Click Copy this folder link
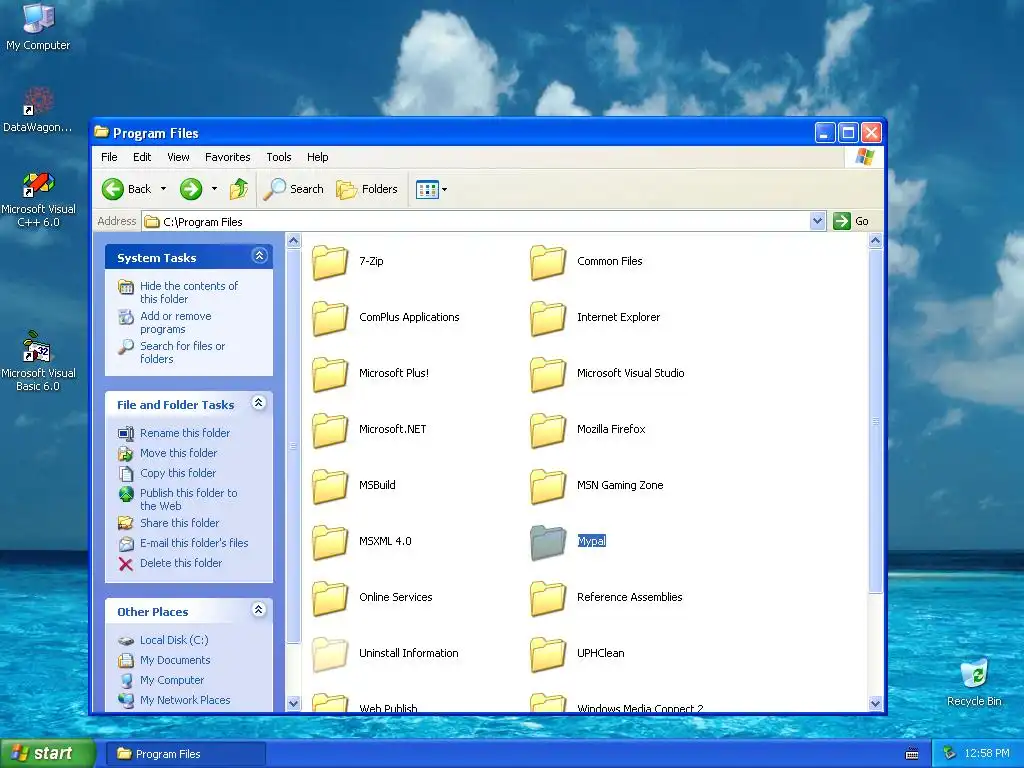The image size is (1024, 768). (x=178, y=473)
